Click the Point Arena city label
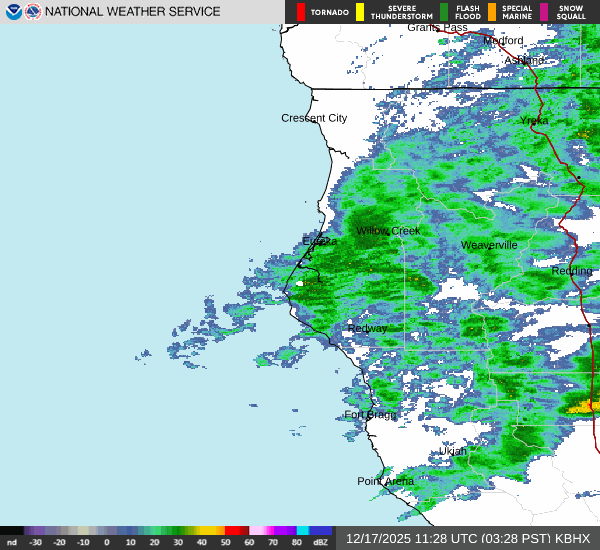Image resolution: width=600 pixels, height=550 pixels. pyautogui.click(x=385, y=481)
